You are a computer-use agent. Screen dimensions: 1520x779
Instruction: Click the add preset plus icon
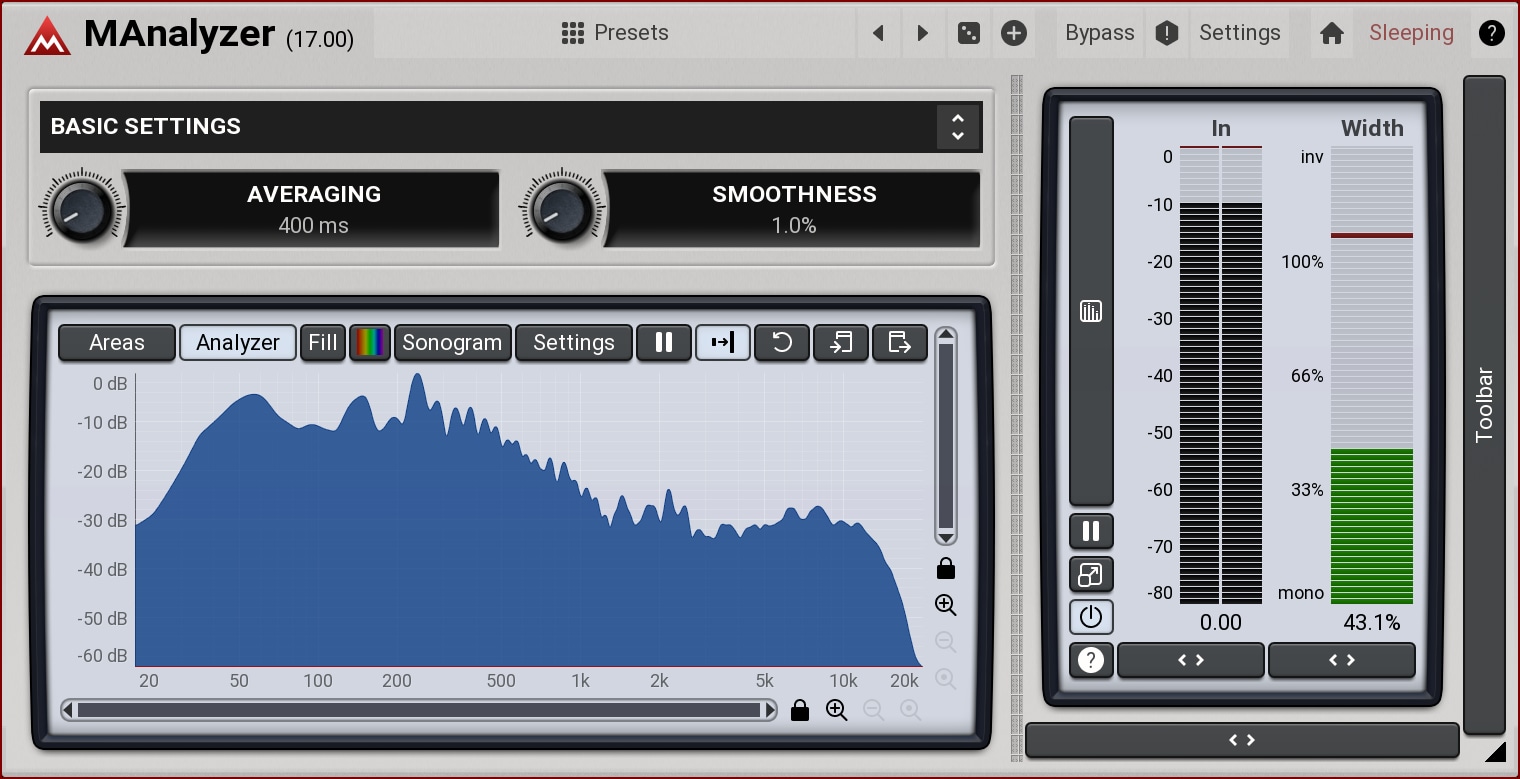1014,33
